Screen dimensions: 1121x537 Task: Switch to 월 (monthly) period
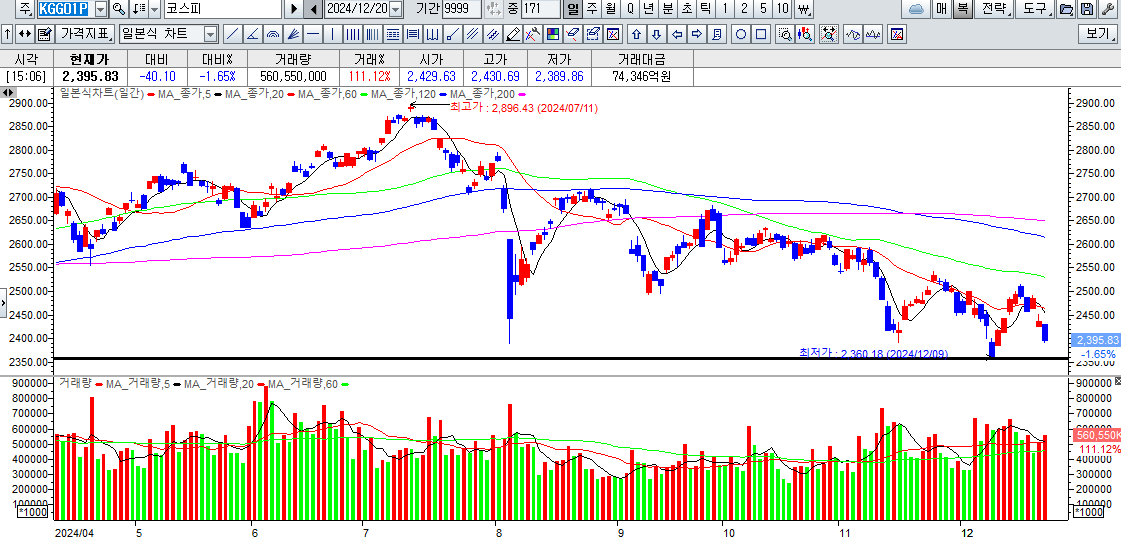(x=611, y=9)
